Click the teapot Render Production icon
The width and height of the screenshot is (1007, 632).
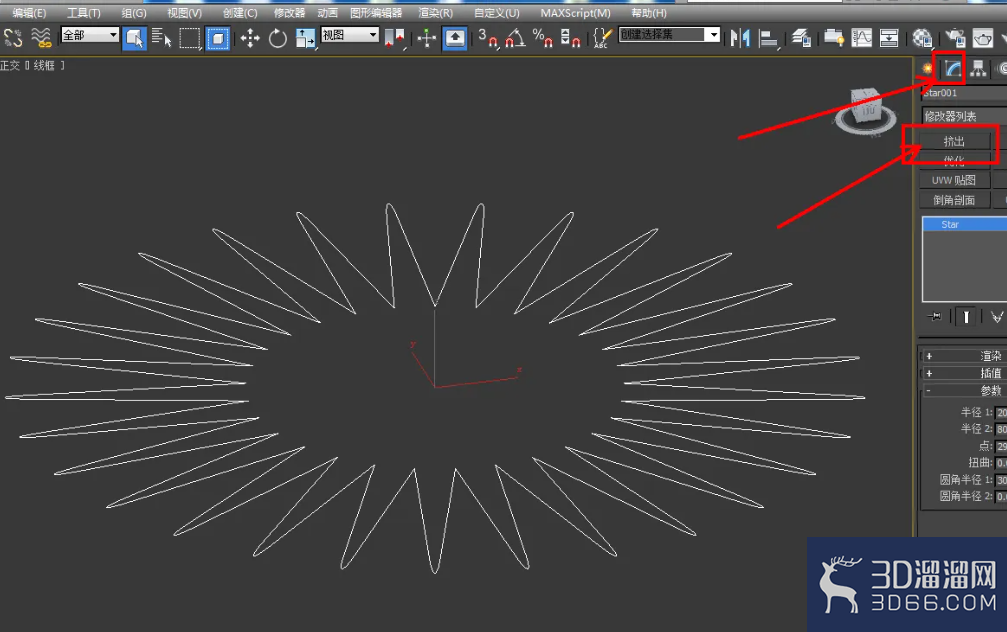(x=983, y=39)
